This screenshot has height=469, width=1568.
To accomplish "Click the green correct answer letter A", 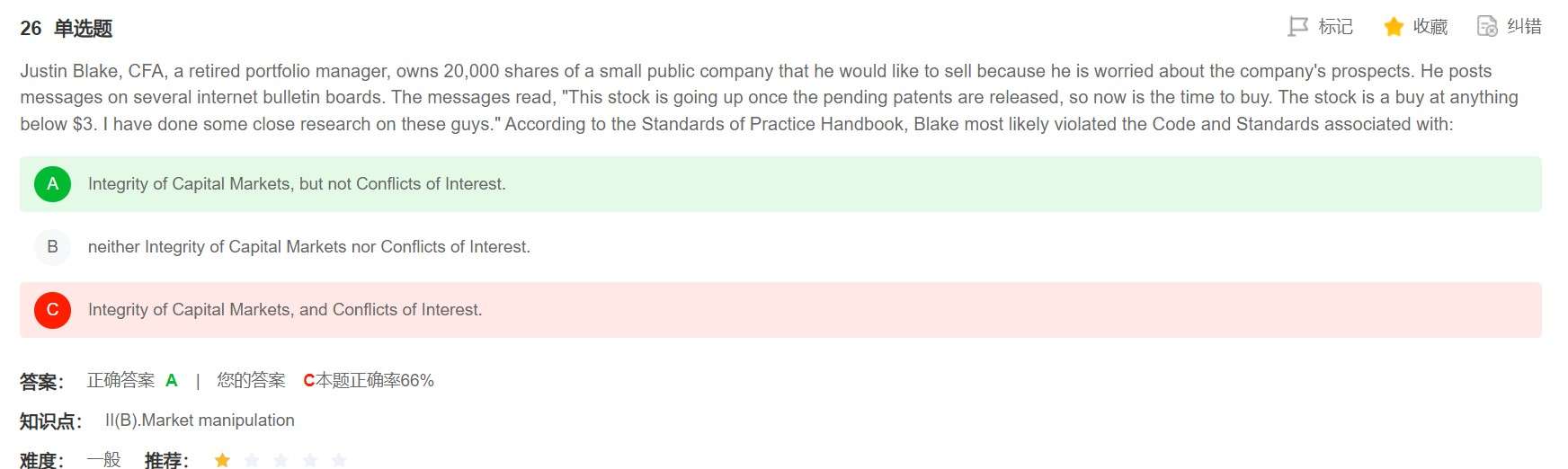I will (x=172, y=381).
